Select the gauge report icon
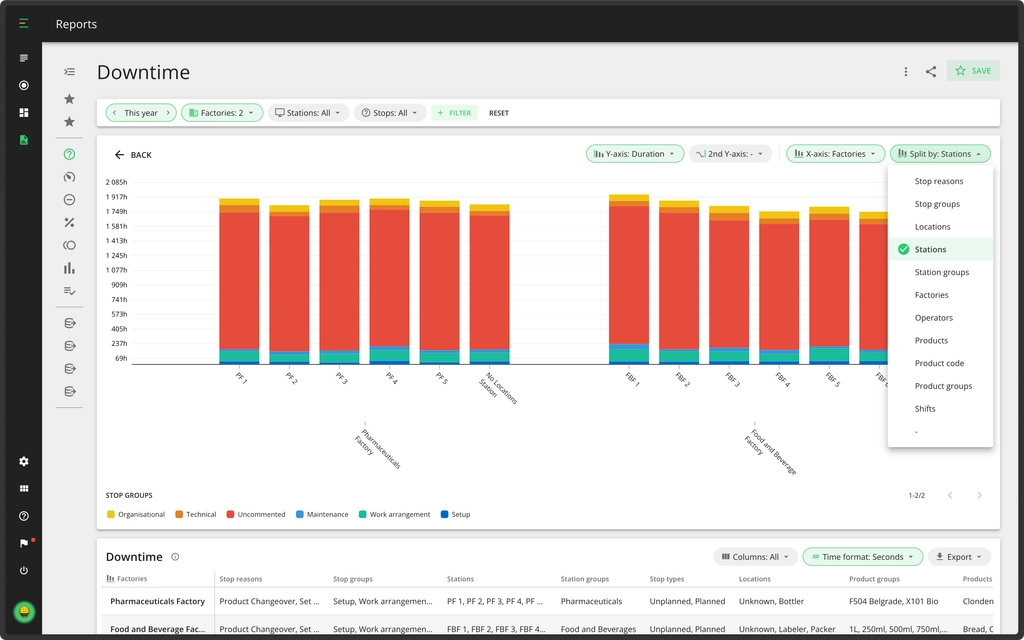 click(69, 177)
